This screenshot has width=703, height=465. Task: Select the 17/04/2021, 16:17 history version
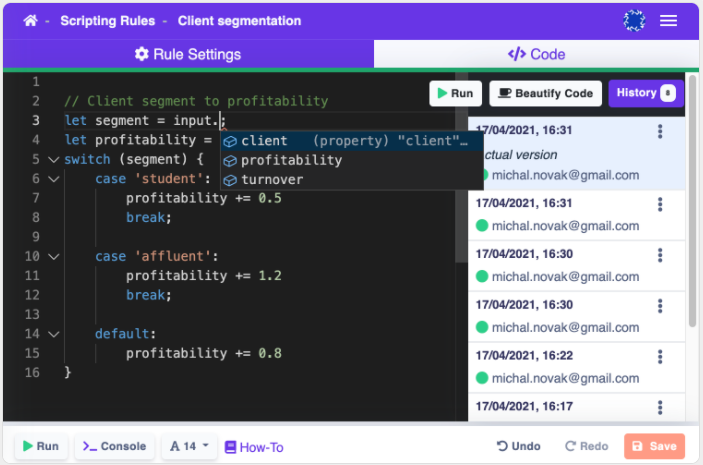[x=577, y=408]
